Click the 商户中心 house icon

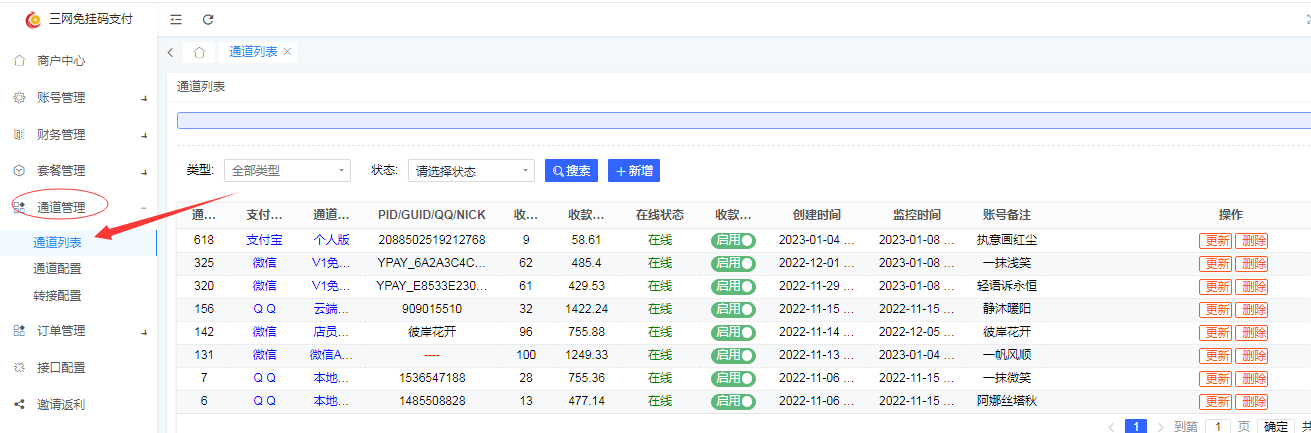tap(19, 60)
